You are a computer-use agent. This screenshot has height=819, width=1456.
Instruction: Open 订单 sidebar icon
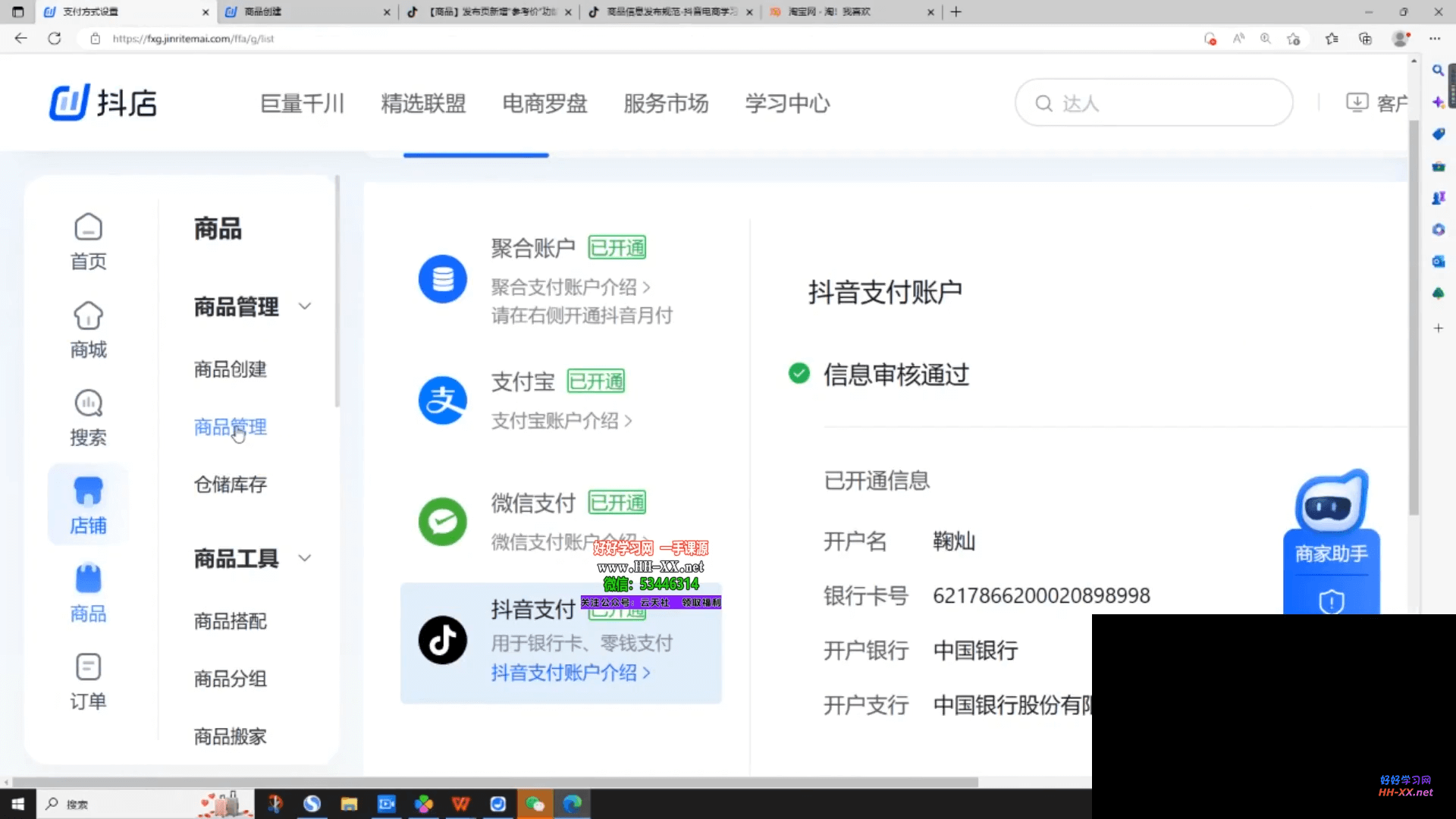[x=88, y=681]
